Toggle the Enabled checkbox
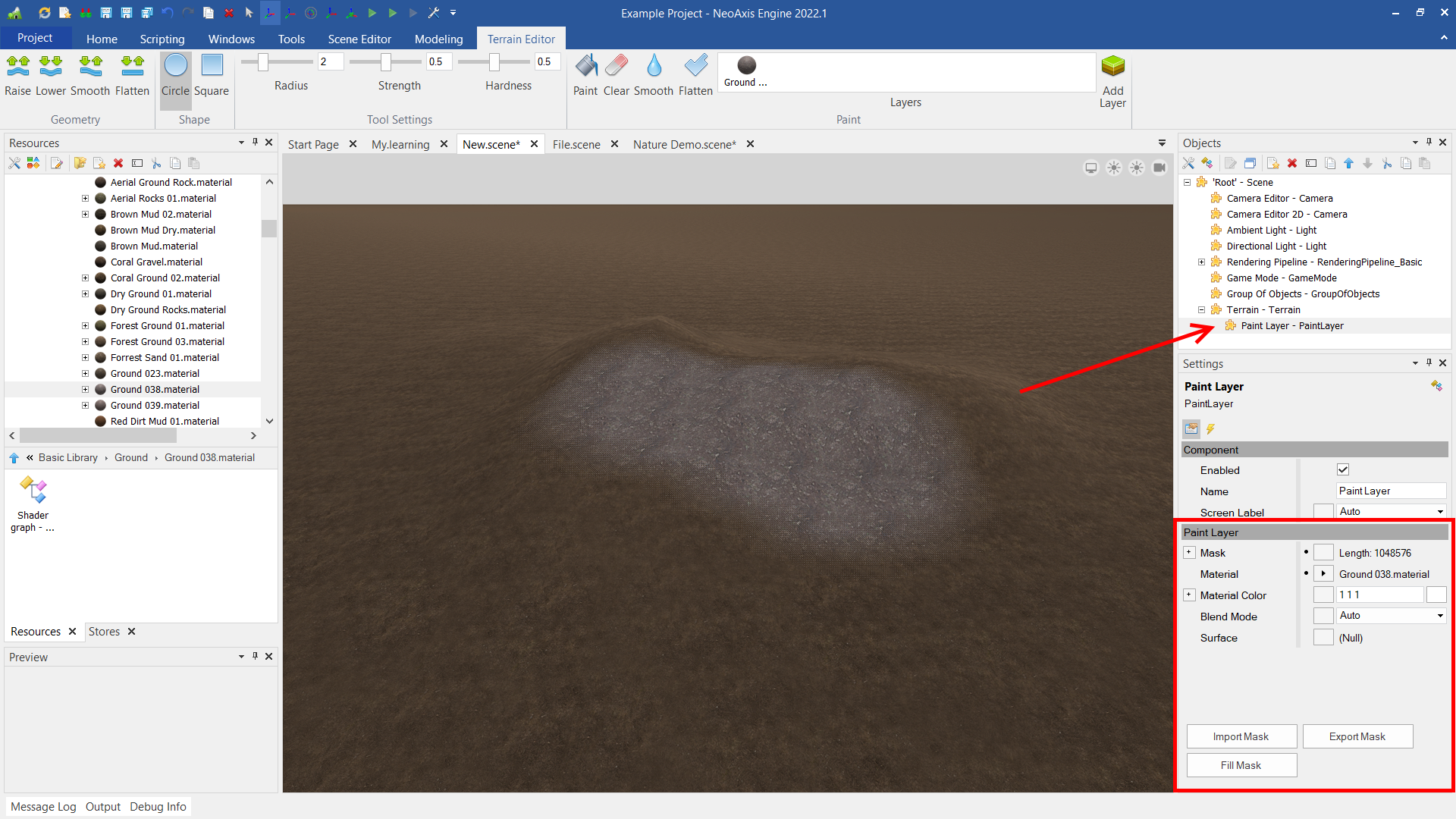The width and height of the screenshot is (1456, 819). tap(1343, 470)
